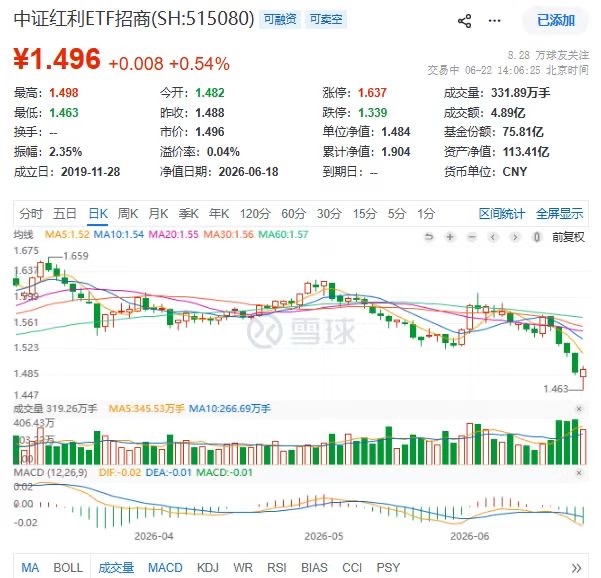Click the volume MA10:266.69万手 label
The width and height of the screenshot is (601, 578).
click(230, 409)
